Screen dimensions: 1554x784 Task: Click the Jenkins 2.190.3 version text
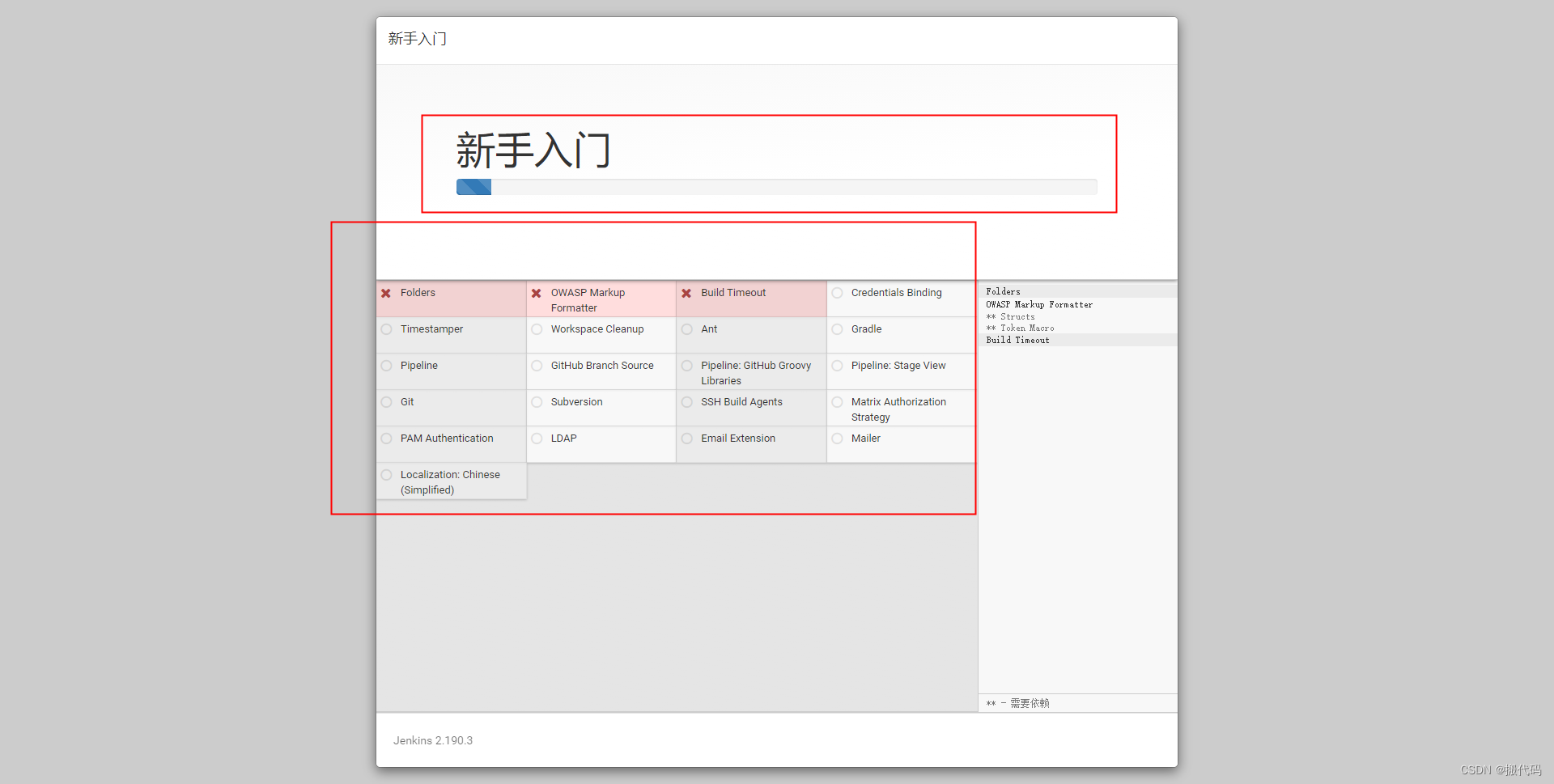click(433, 740)
